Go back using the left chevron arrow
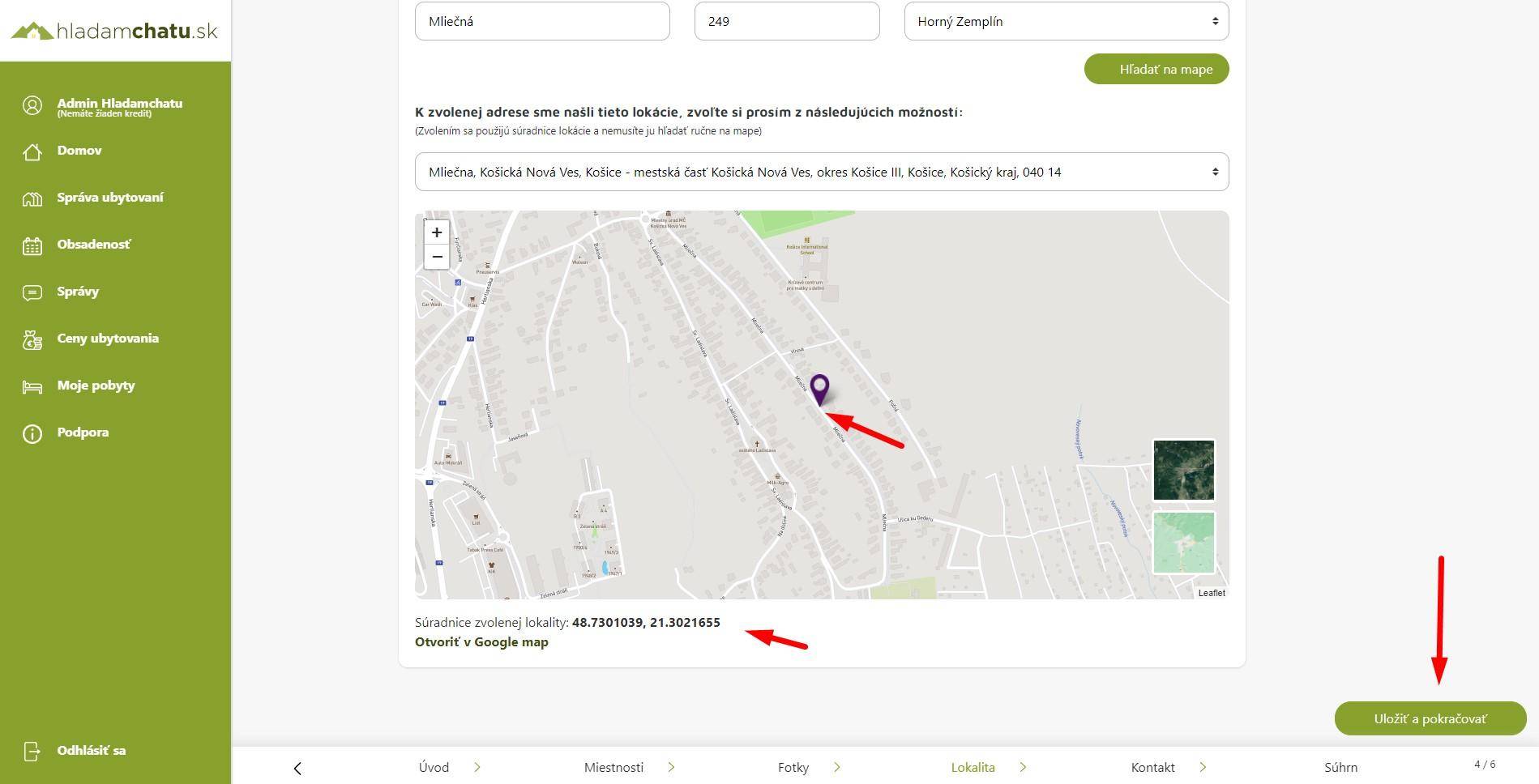The width and height of the screenshot is (1539, 784). [x=297, y=768]
